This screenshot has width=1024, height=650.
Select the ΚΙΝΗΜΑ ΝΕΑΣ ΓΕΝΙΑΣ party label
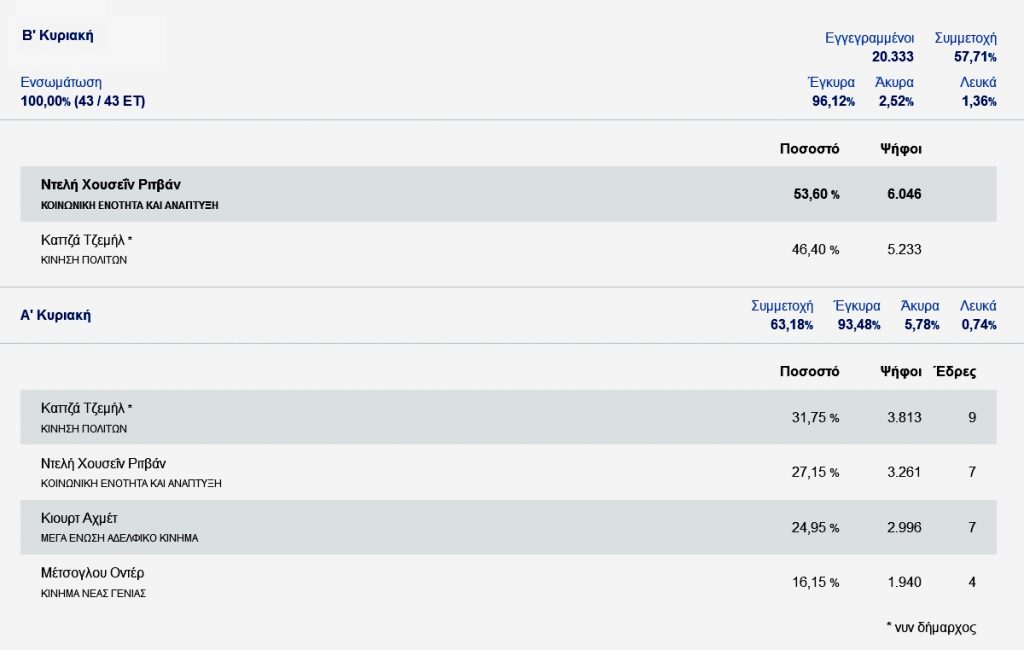(x=94, y=593)
